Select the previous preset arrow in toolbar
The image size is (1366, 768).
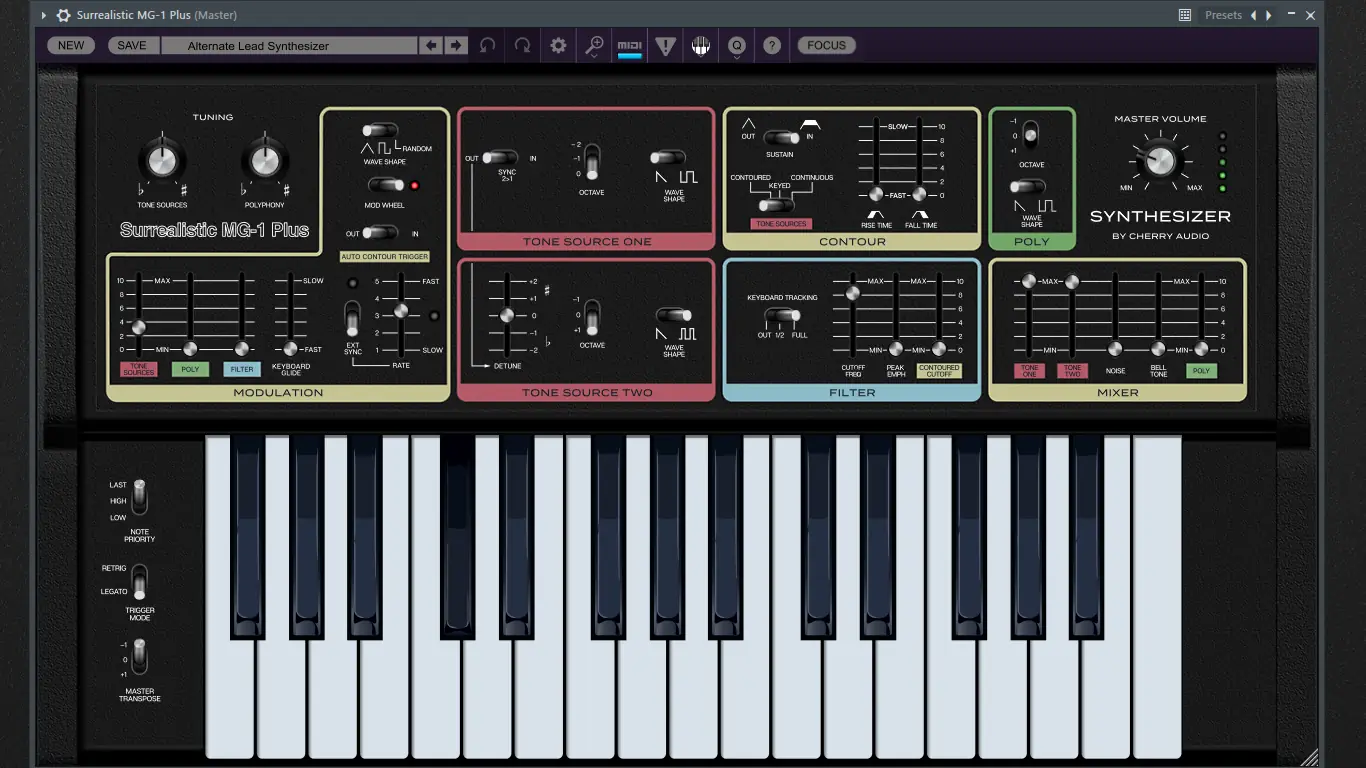tap(431, 45)
